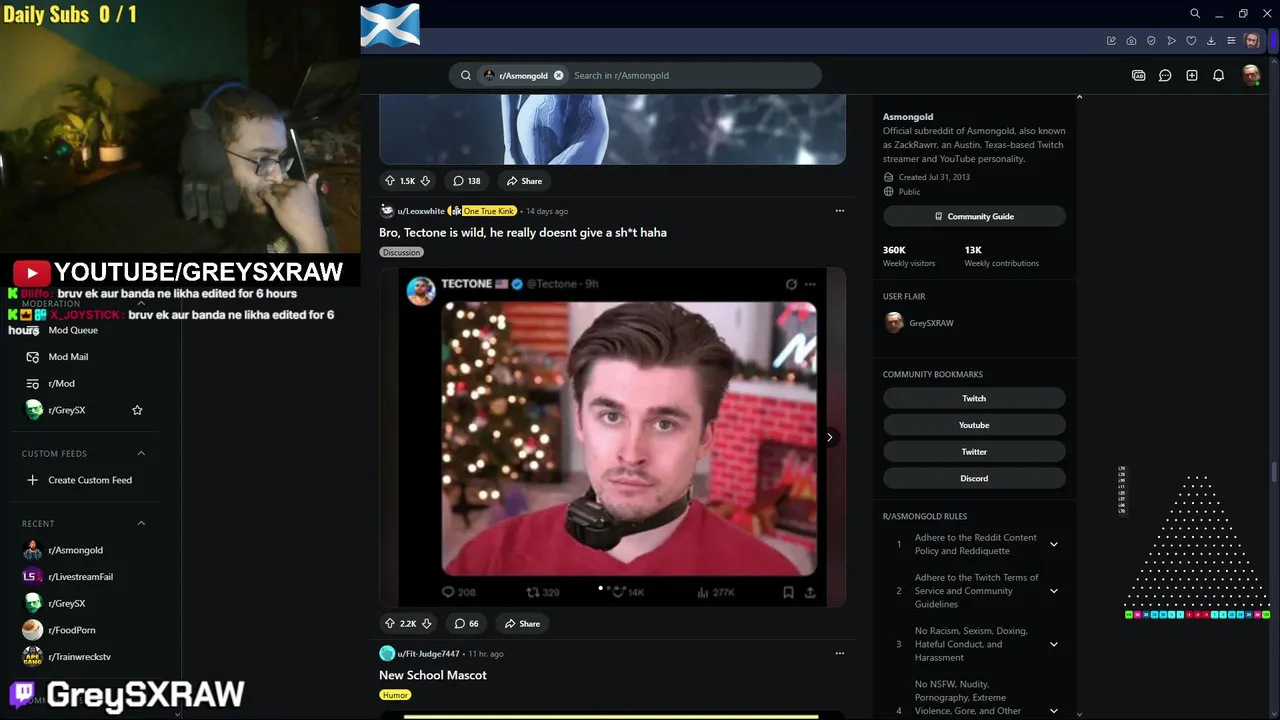Viewport: 1280px width, 720px height.
Task: Open browser downloads icon
Action: [x=1211, y=41]
